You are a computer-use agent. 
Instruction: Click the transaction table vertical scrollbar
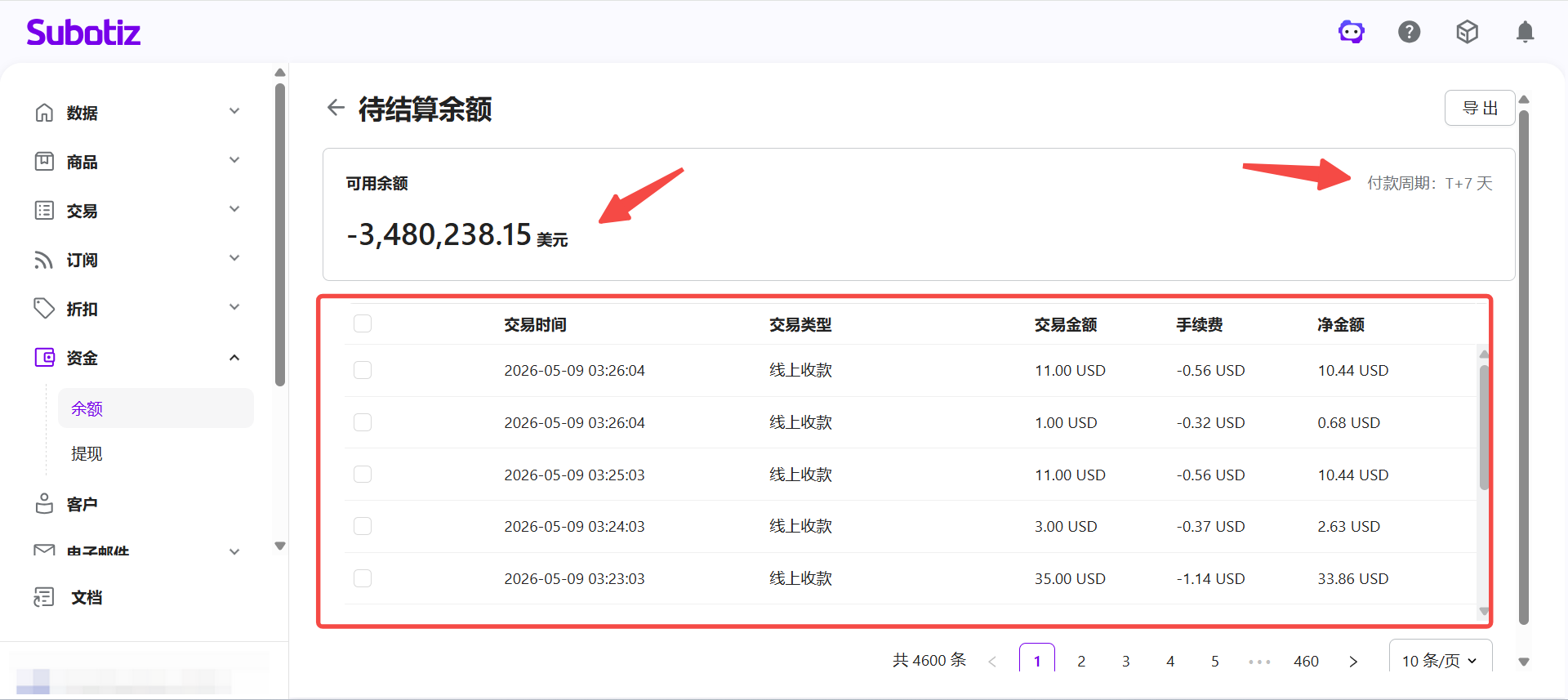(x=1484, y=426)
